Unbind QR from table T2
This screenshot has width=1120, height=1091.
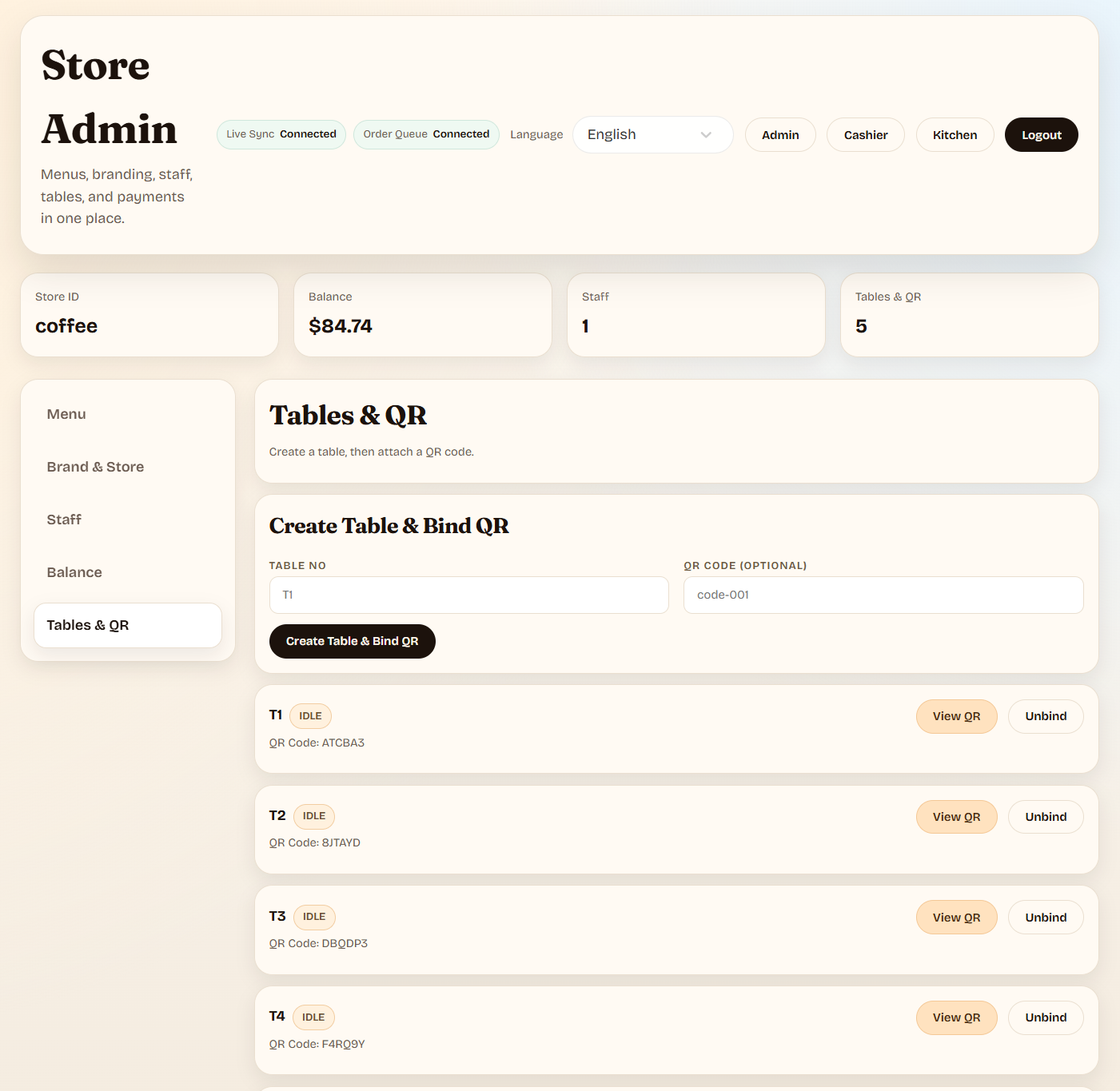pos(1046,817)
